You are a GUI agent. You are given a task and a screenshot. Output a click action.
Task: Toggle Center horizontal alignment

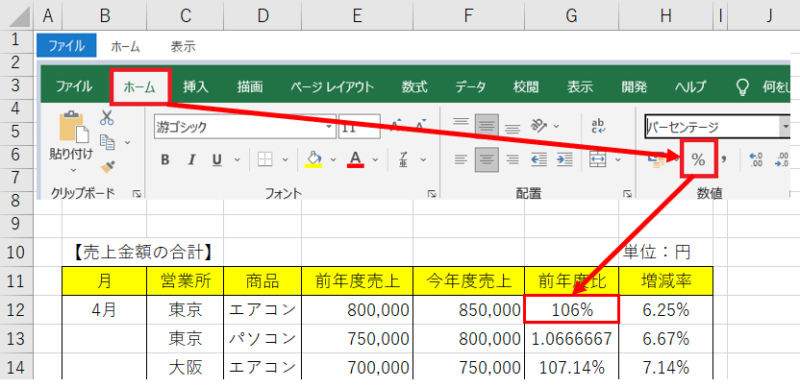click(487, 159)
